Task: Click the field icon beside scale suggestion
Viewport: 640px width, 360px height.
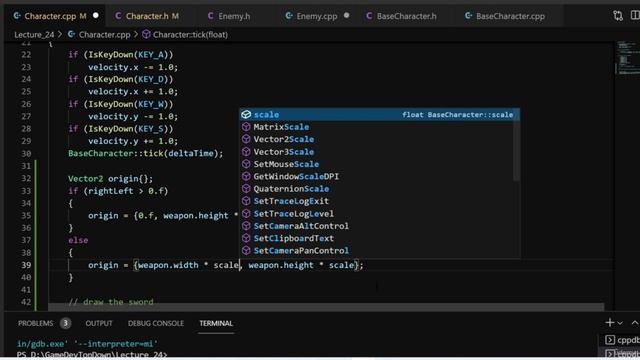Action: click(246, 115)
